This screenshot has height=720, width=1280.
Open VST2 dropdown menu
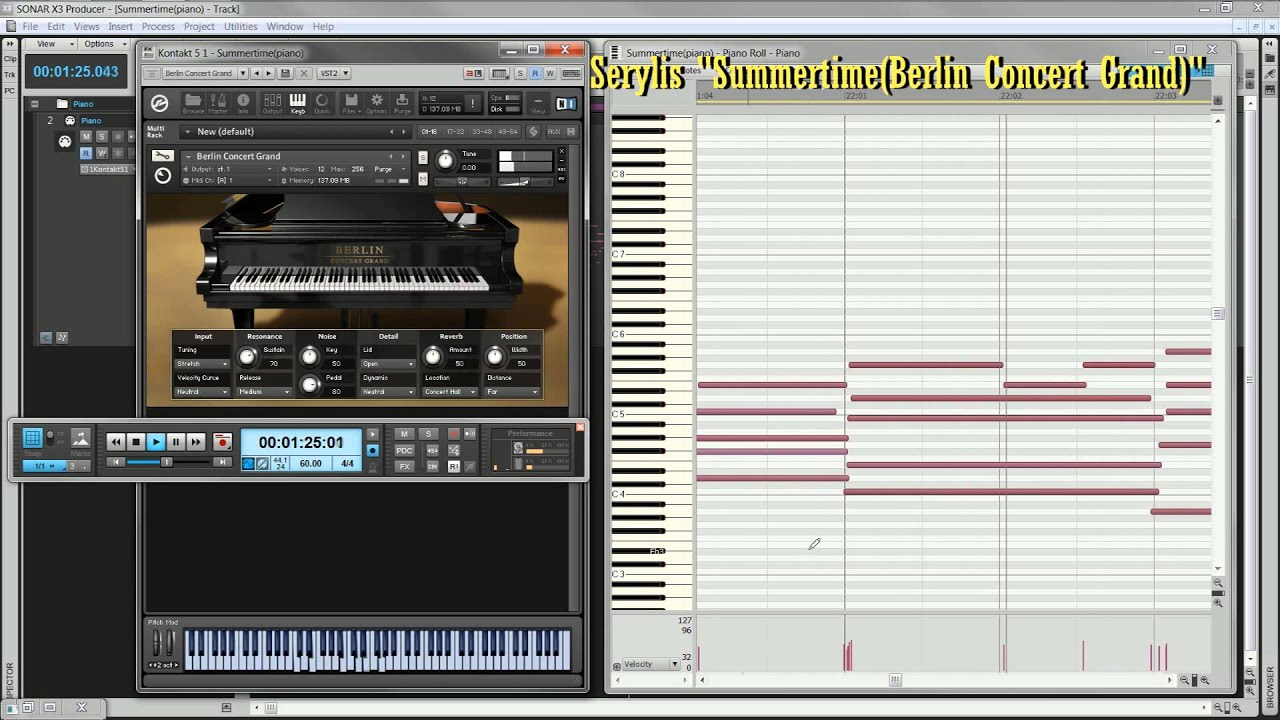[333, 73]
